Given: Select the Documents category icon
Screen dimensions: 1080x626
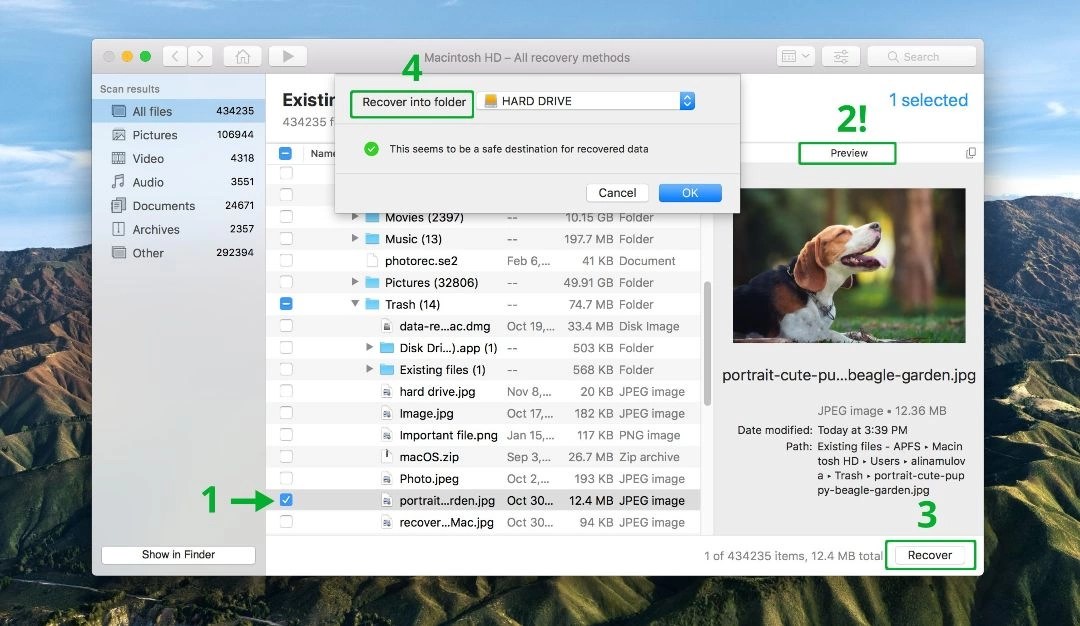Looking at the screenshot, I should (x=121, y=205).
